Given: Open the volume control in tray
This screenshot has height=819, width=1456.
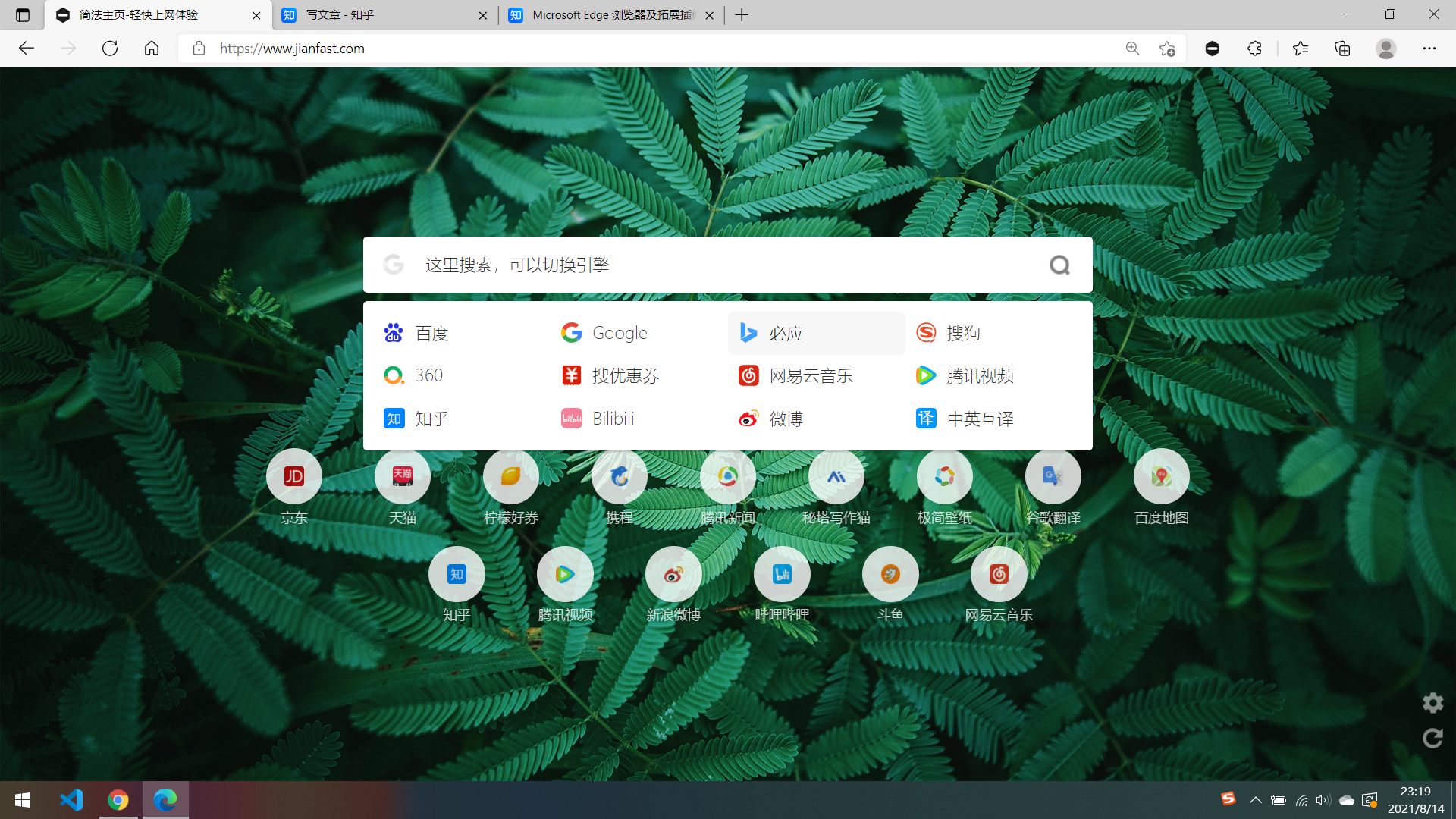Looking at the screenshot, I should pyautogui.click(x=1323, y=800).
